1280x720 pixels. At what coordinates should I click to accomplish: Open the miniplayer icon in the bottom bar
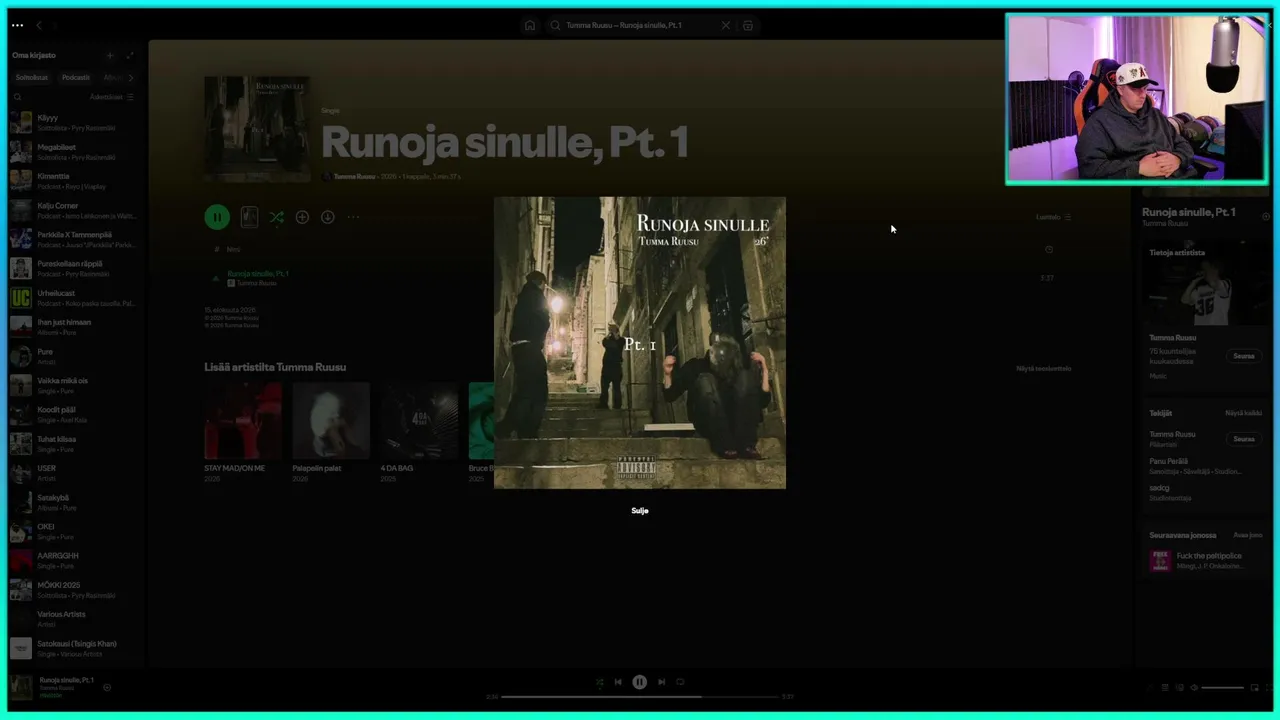click(x=1254, y=687)
